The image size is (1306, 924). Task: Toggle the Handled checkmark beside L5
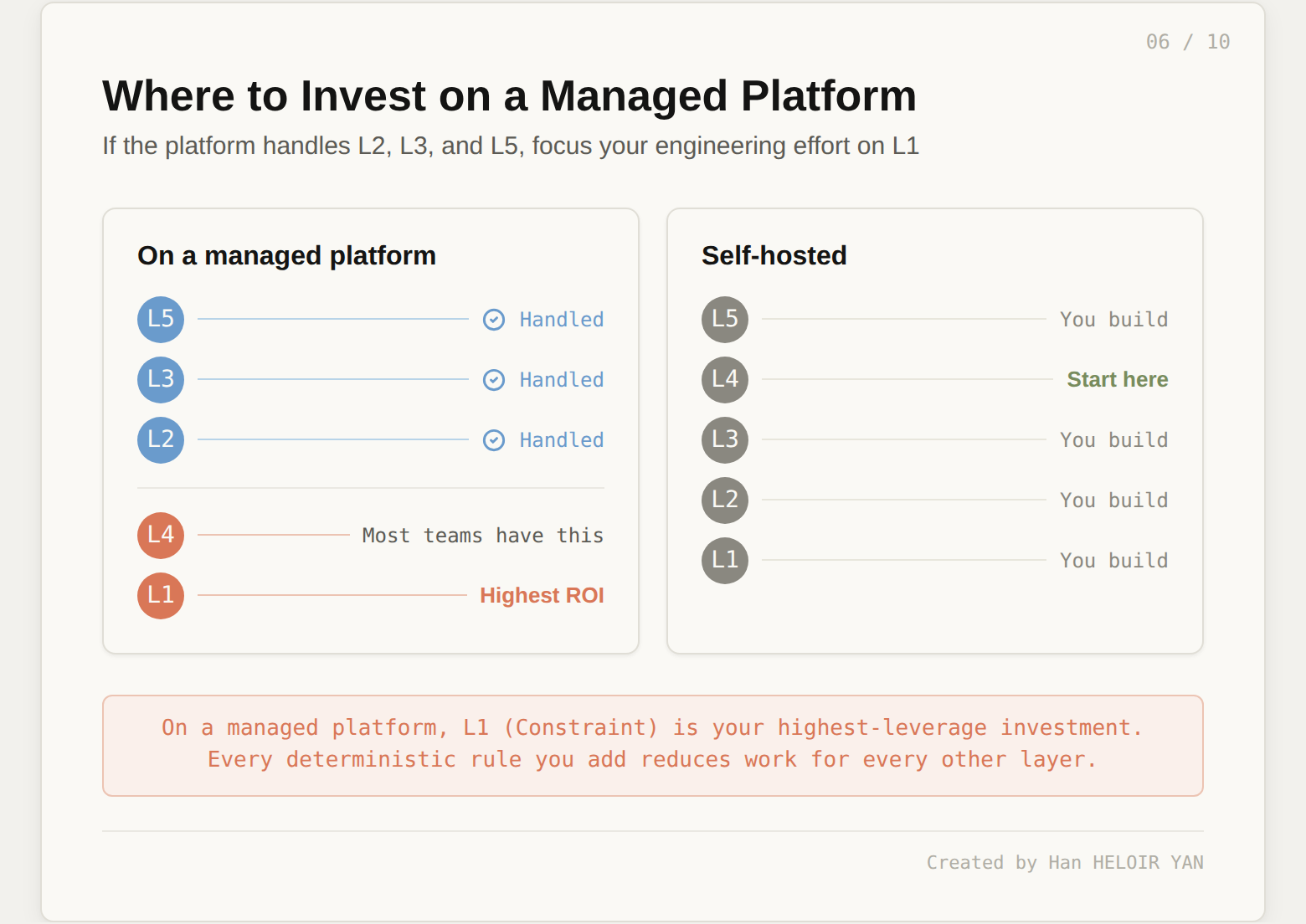493,319
